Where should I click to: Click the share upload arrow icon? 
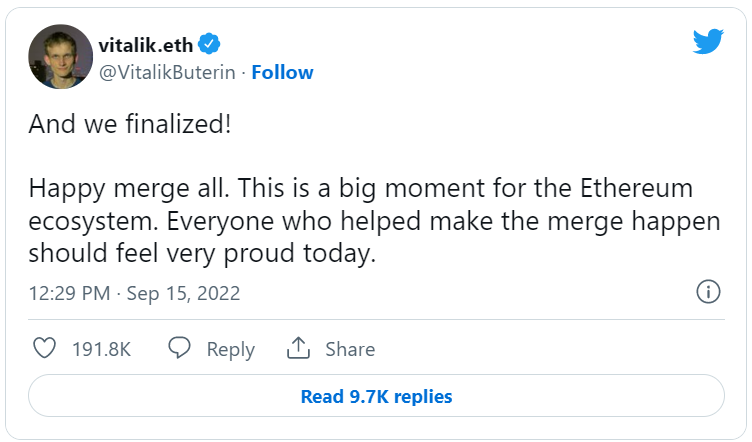click(298, 349)
